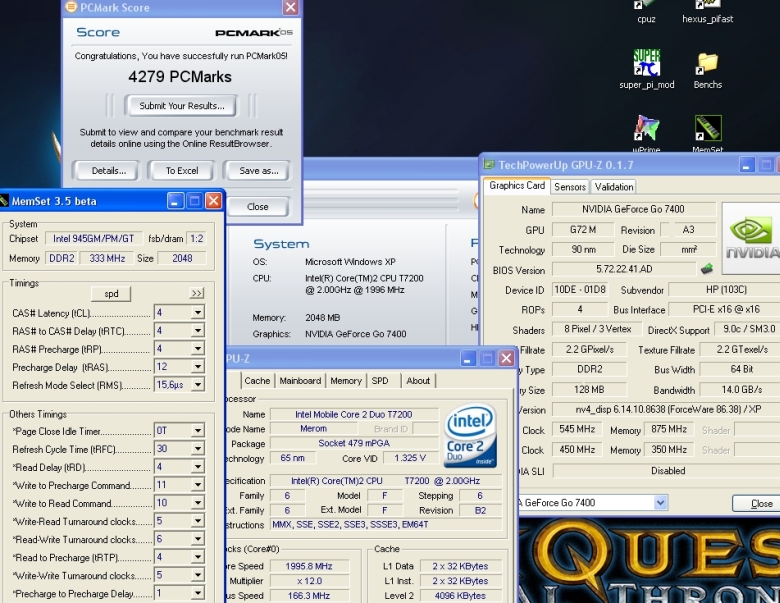Image resolution: width=780 pixels, height=603 pixels.
Task: Launch super_pi_mod desktop icon
Action: click(x=647, y=69)
